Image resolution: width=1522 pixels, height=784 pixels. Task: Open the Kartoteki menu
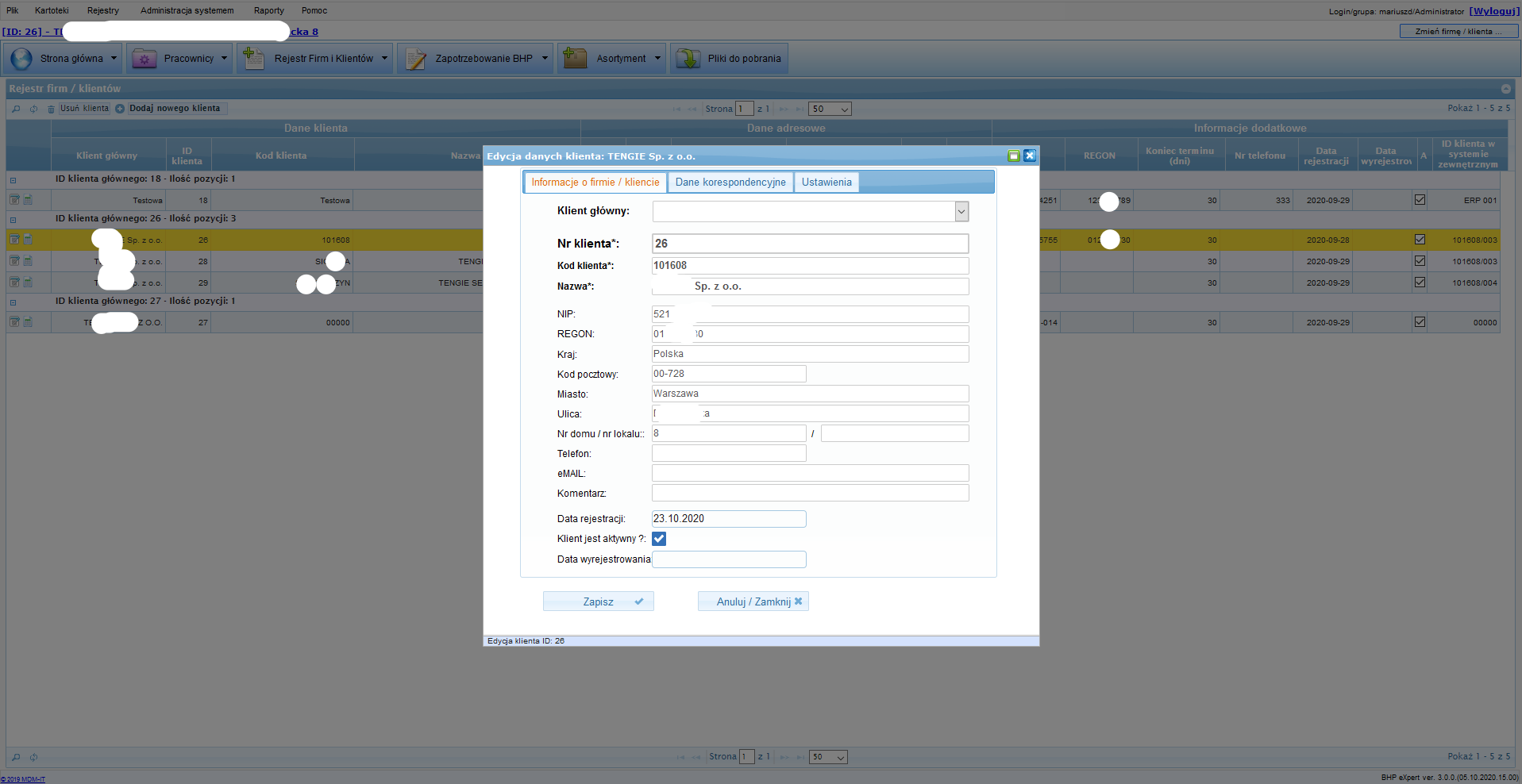click(x=52, y=10)
